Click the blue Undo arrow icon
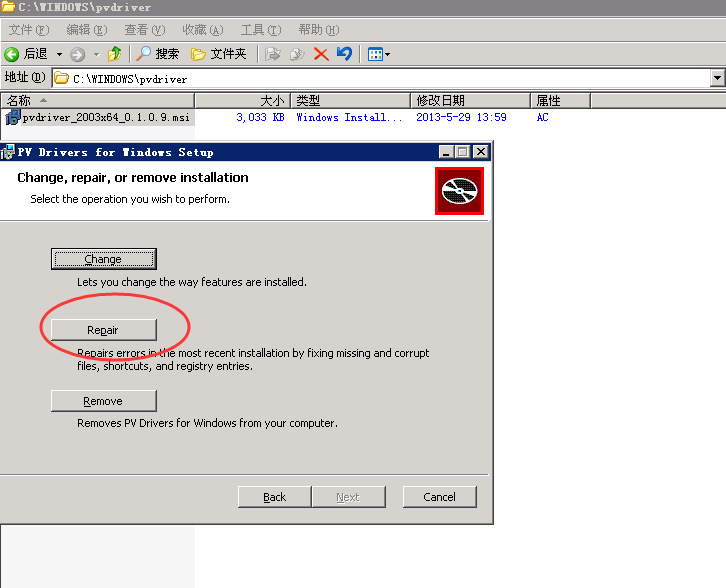 coord(344,54)
